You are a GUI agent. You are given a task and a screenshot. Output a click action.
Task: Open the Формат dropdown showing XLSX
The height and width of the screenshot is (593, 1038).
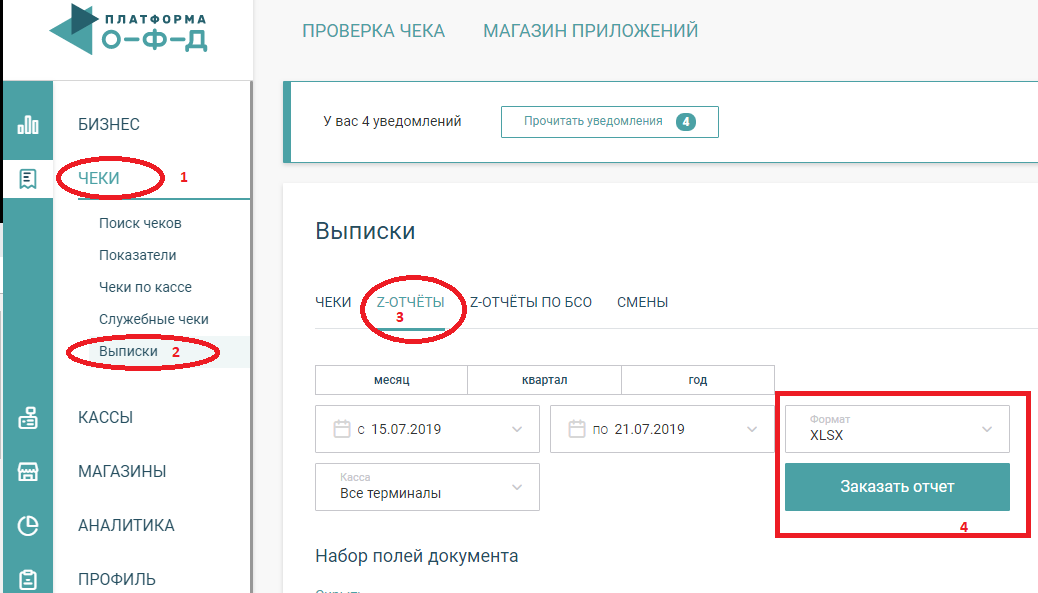896,428
